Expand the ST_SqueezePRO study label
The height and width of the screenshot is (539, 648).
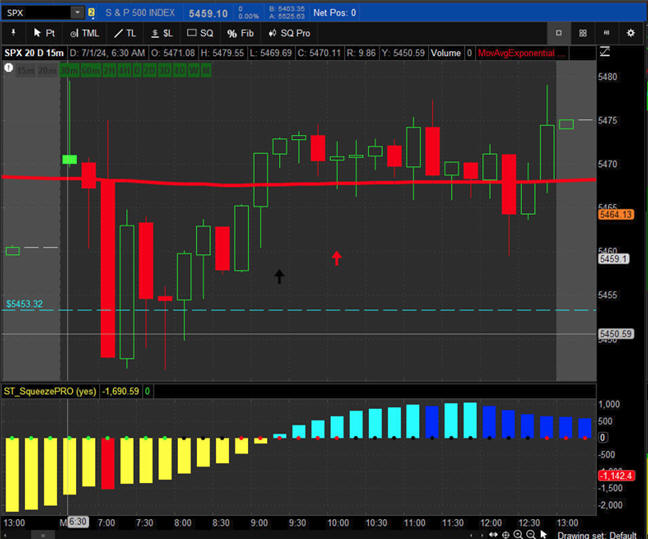pyautogui.click(x=50, y=391)
